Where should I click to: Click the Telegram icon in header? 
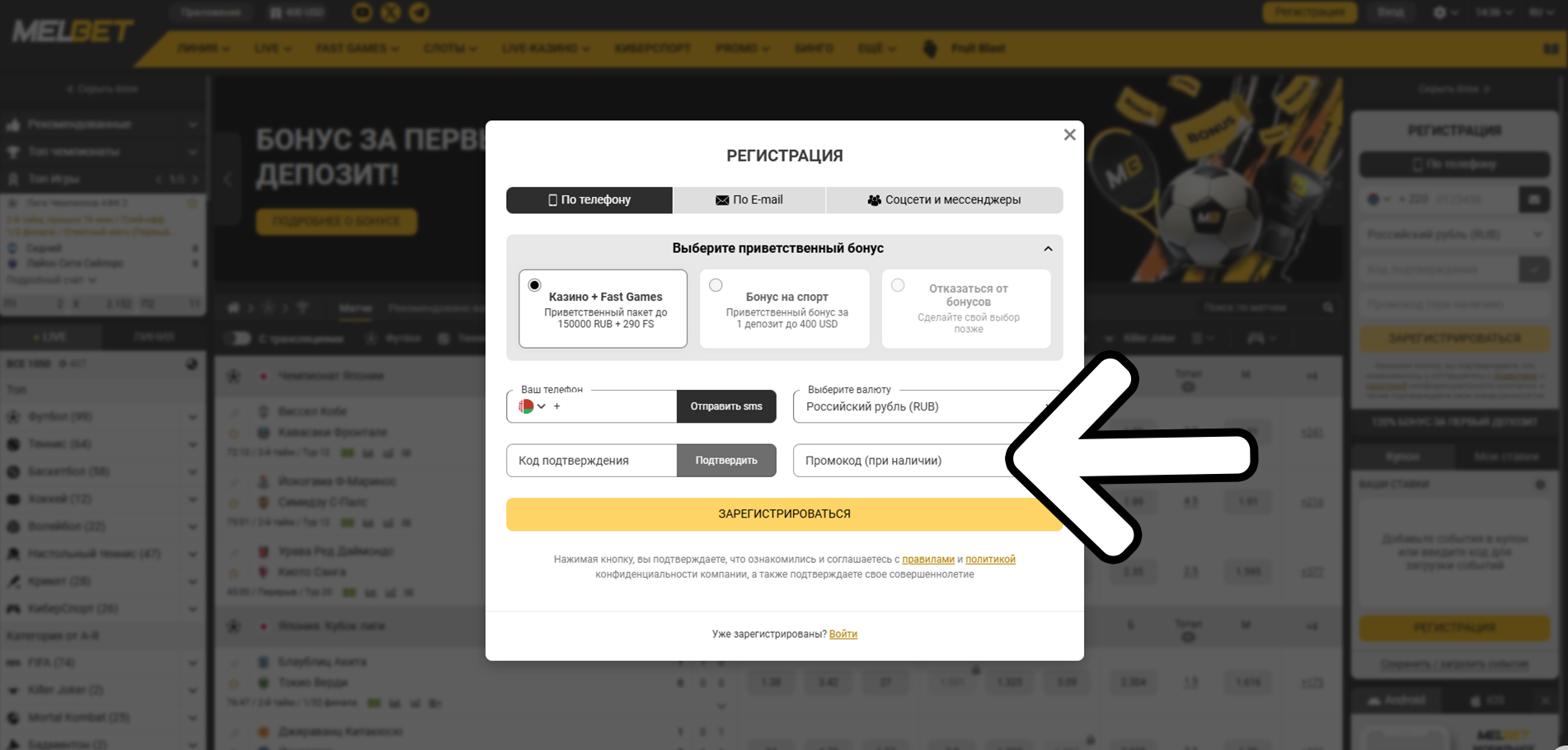point(420,12)
